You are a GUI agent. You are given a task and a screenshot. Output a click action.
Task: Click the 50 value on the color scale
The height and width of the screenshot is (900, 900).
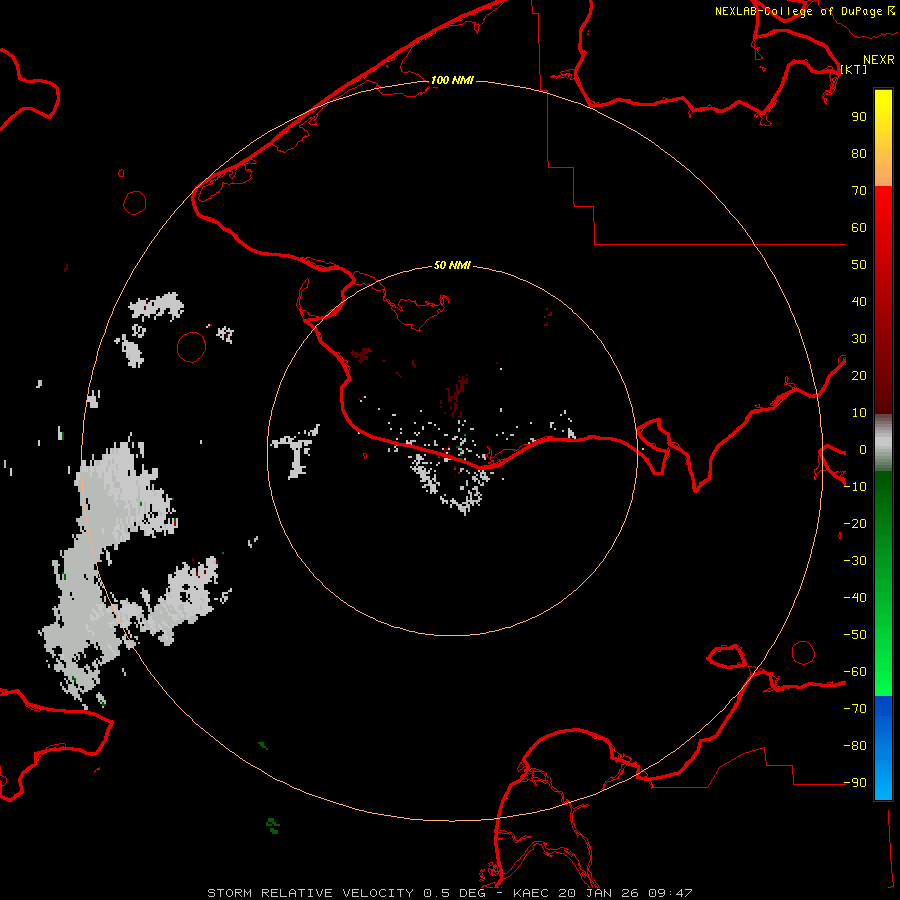pyautogui.click(x=859, y=265)
